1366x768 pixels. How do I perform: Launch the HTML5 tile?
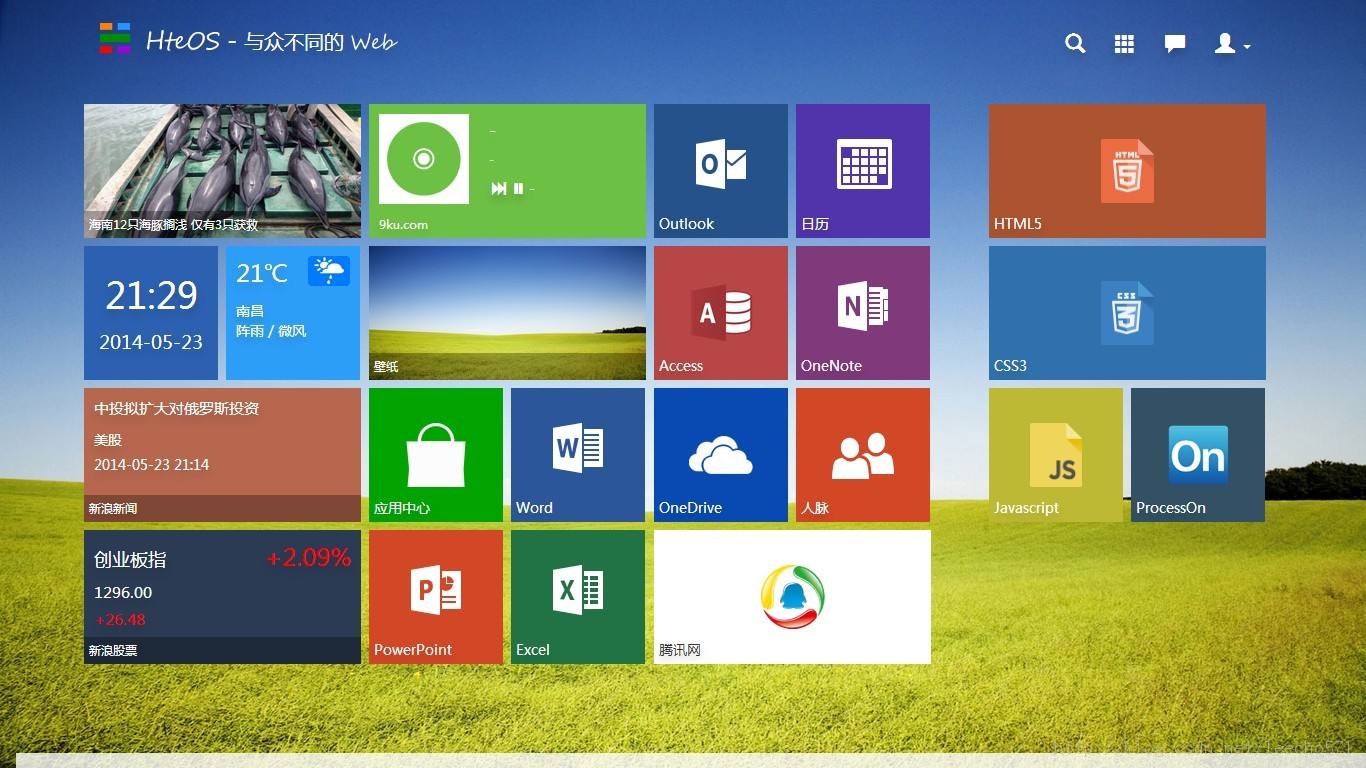tap(1126, 170)
